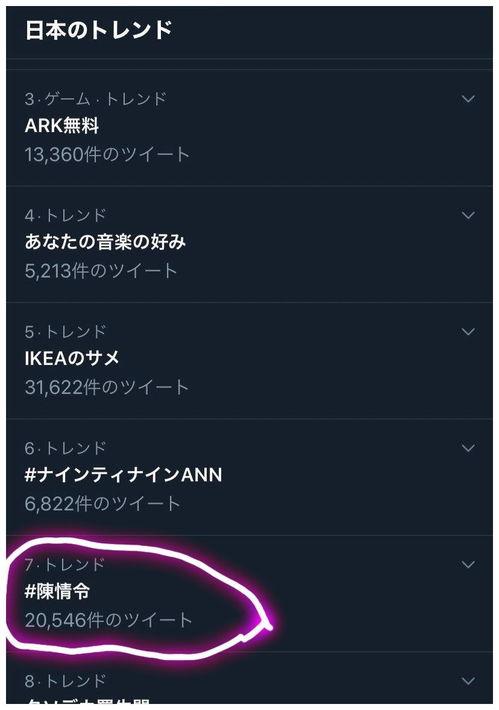499x710 pixels.
Task: Select the 3·ゲーム·トレンド category label
Action: point(96,99)
